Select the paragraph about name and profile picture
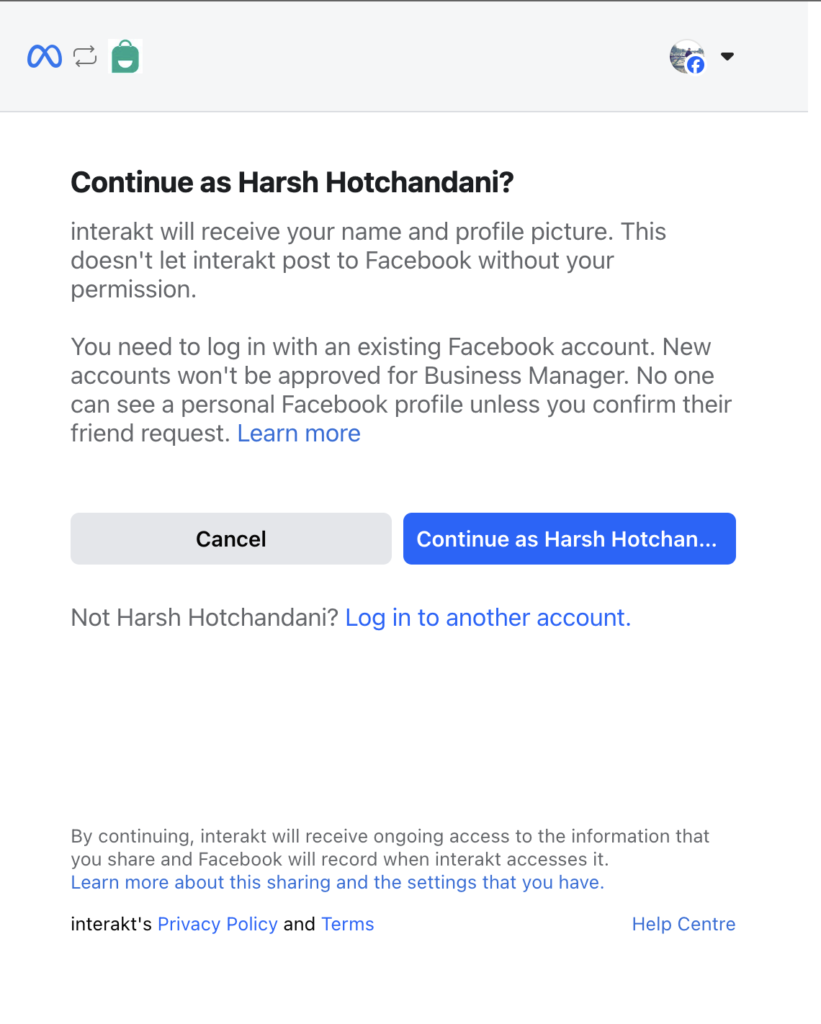Viewport: 821px width, 1024px height. coord(368,261)
